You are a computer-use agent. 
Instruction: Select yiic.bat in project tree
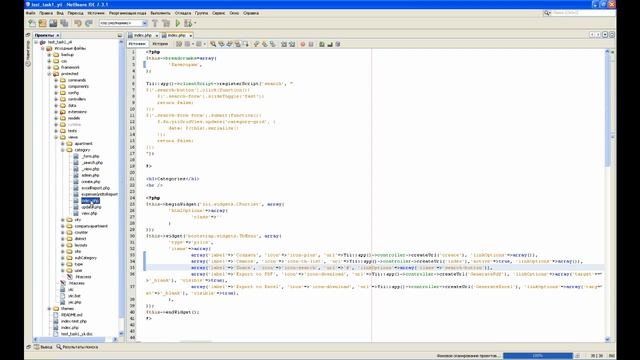pos(74,296)
